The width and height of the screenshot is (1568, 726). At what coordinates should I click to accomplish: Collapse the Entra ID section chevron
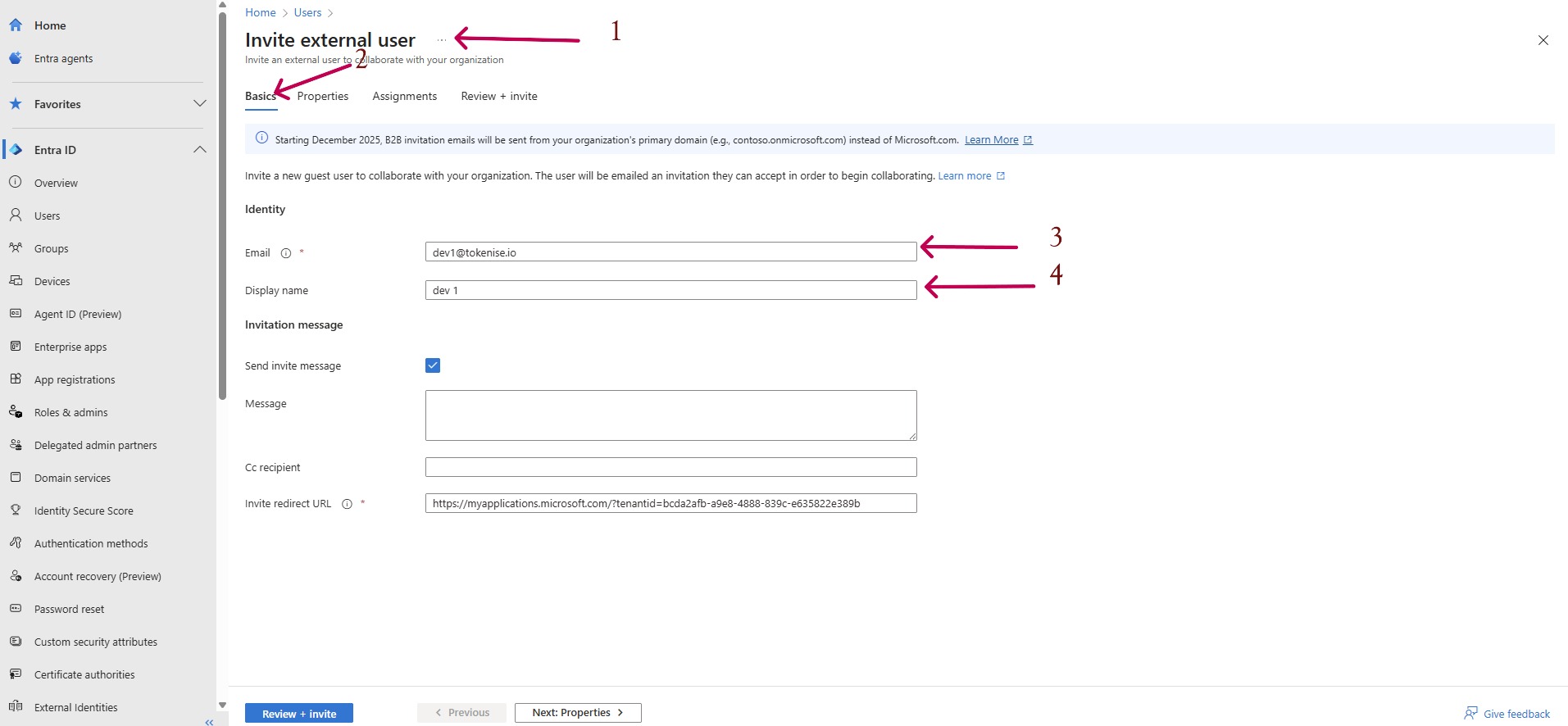pyautogui.click(x=199, y=150)
